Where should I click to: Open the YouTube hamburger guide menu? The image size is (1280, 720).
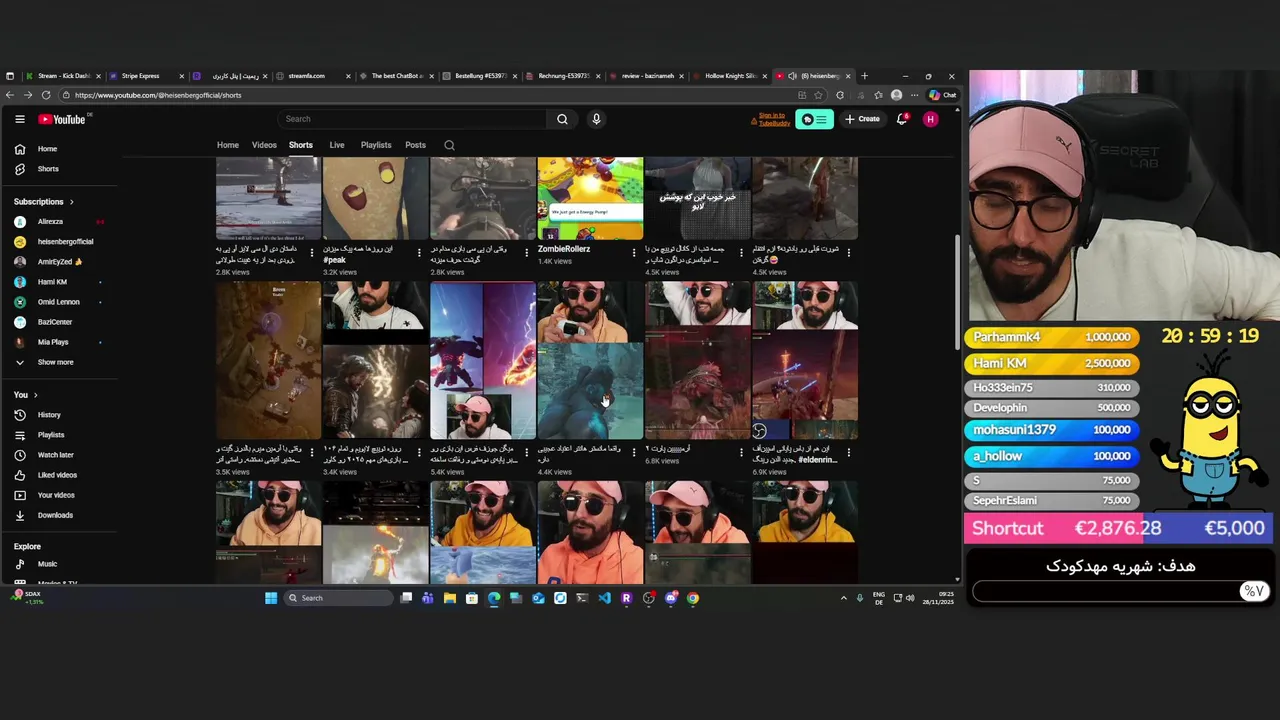pyautogui.click(x=19, y=119)
